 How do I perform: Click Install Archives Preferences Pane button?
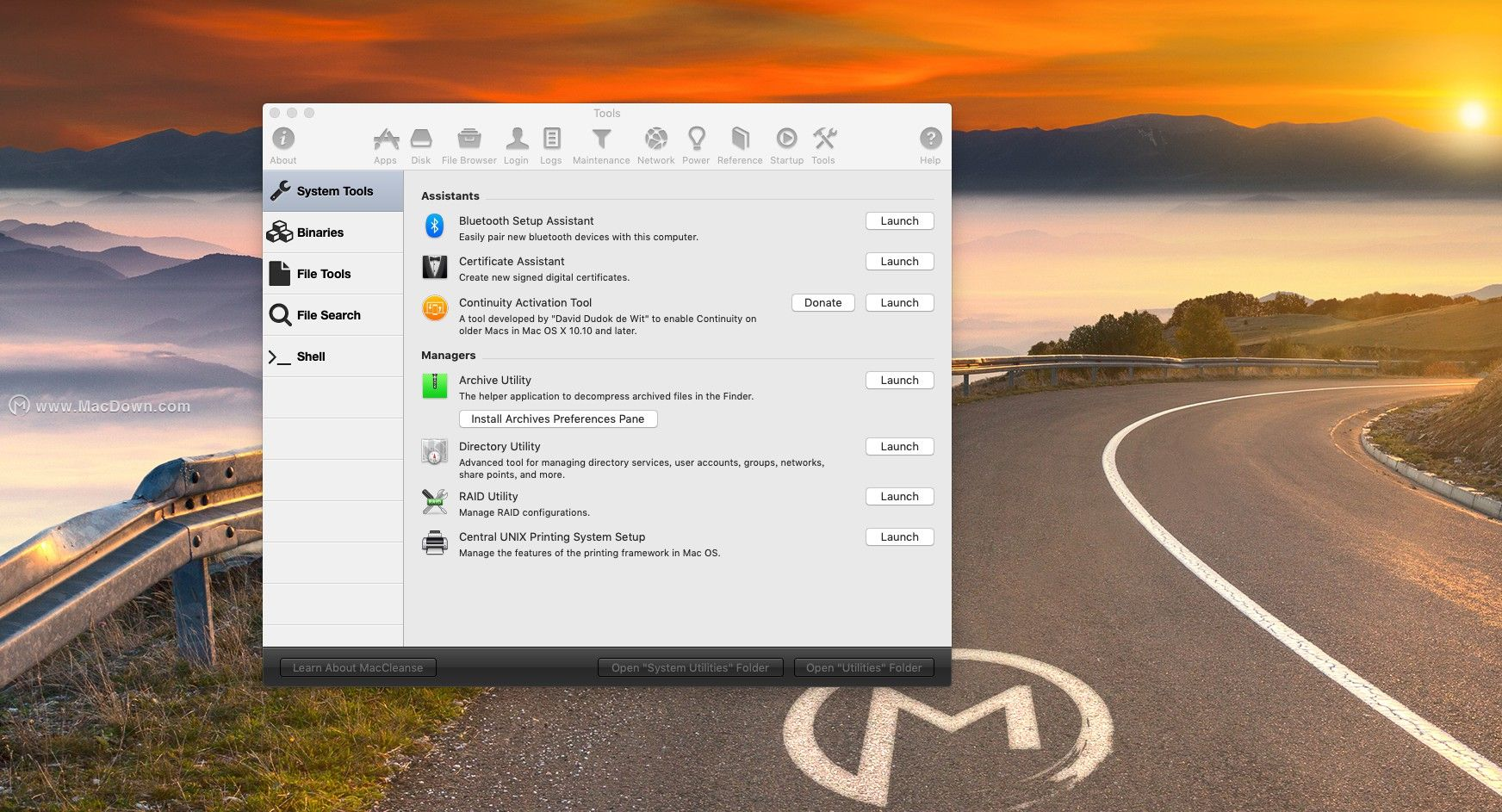point(558,419)
